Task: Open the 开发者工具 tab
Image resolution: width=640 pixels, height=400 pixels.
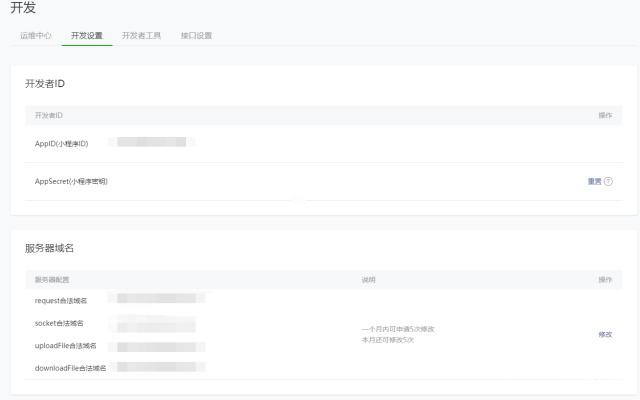Action: tap(142, 36)
